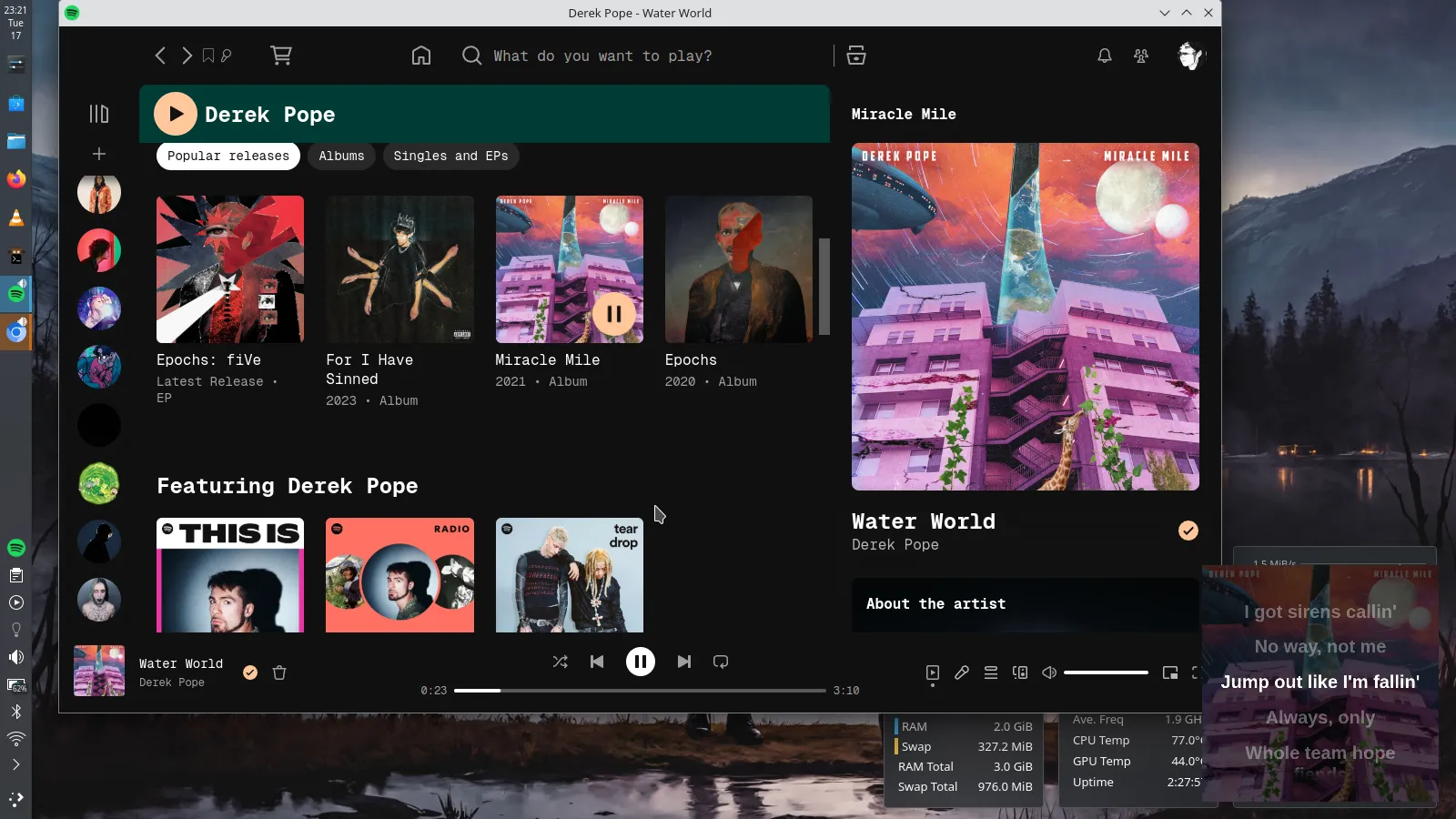Launch VLC from the left taskbar
Screen dimensions: 1456x819
[16, 217]
